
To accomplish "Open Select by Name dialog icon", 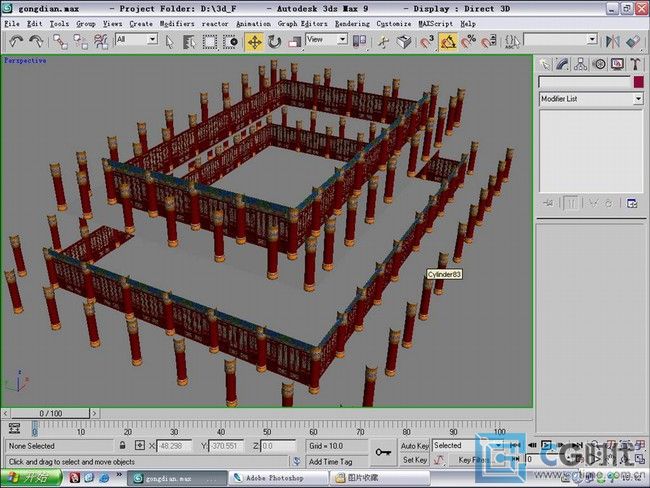I will tap(189, 41).
